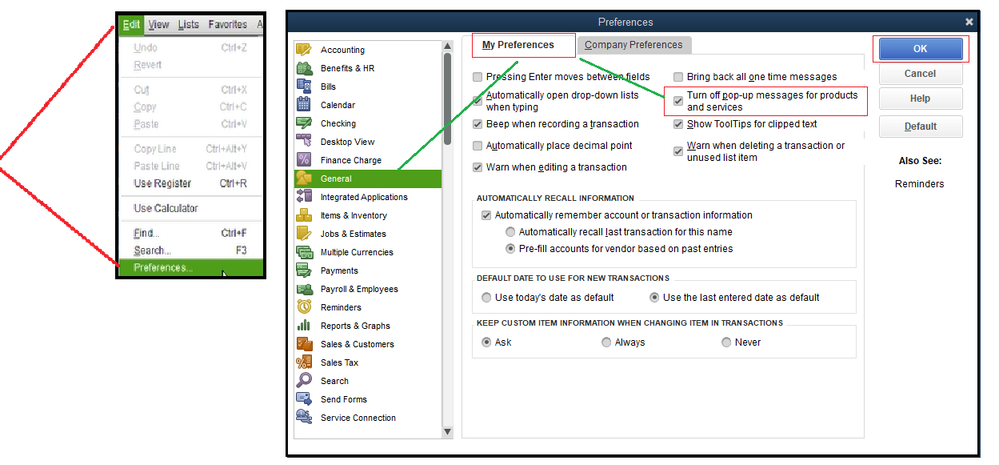Click the Reports & Graphs chart icon
This screenshot has width=999, height=465.
tap(304, 326)
